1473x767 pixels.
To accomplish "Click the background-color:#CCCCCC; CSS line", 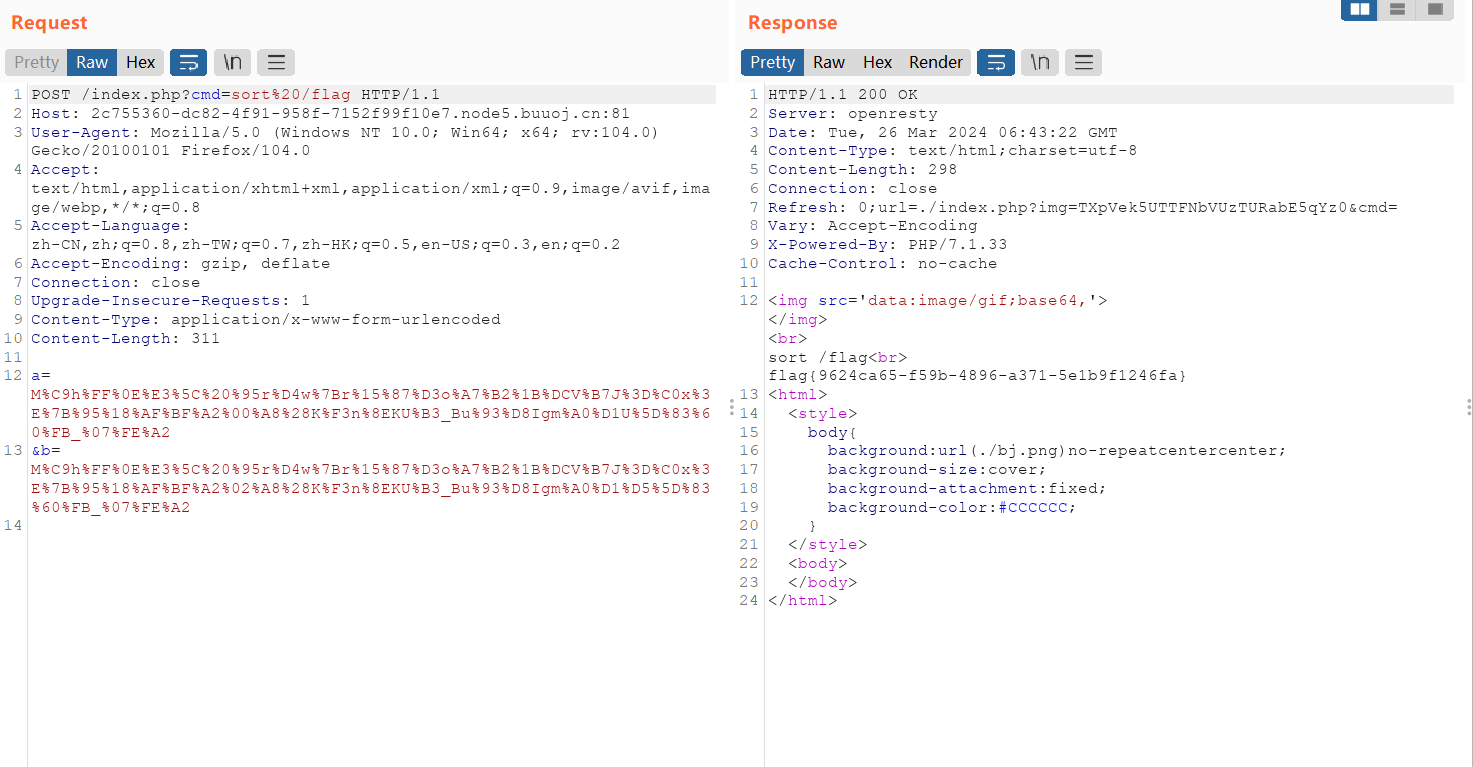I will [951, 508].
